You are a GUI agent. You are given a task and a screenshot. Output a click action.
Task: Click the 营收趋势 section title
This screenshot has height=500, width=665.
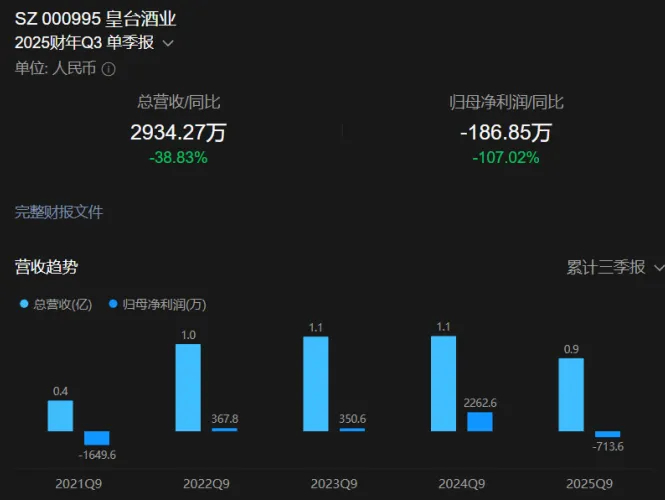coord(46,267)
